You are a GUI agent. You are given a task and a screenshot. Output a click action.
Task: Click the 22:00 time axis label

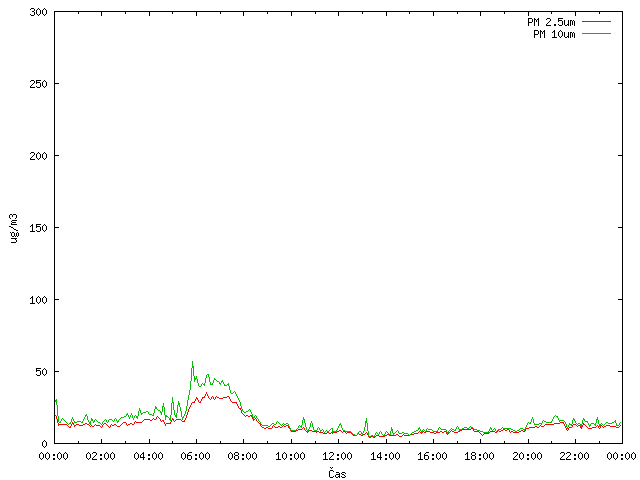click(575, 456)
